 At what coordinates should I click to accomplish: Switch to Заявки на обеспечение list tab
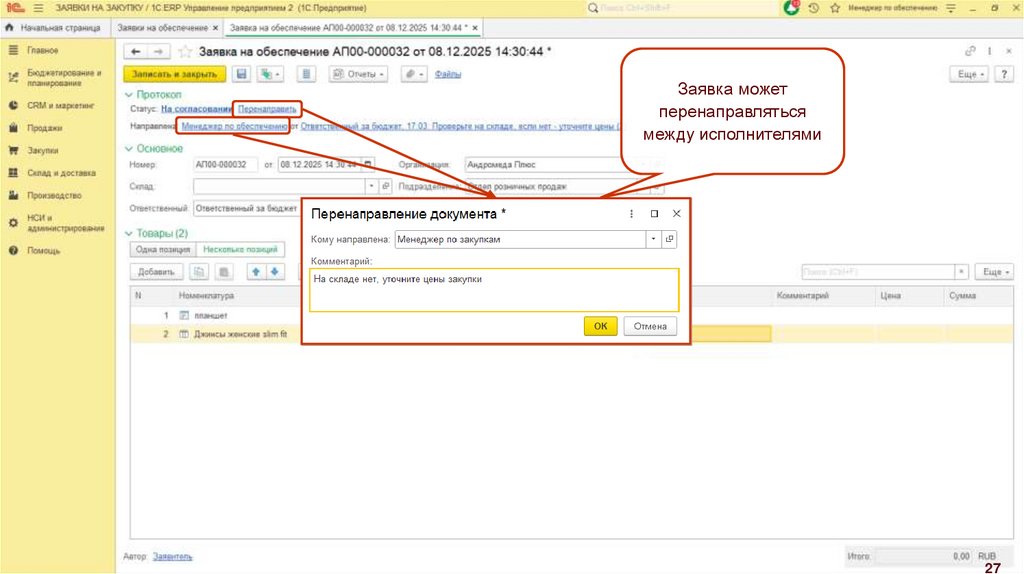[163, 28]
